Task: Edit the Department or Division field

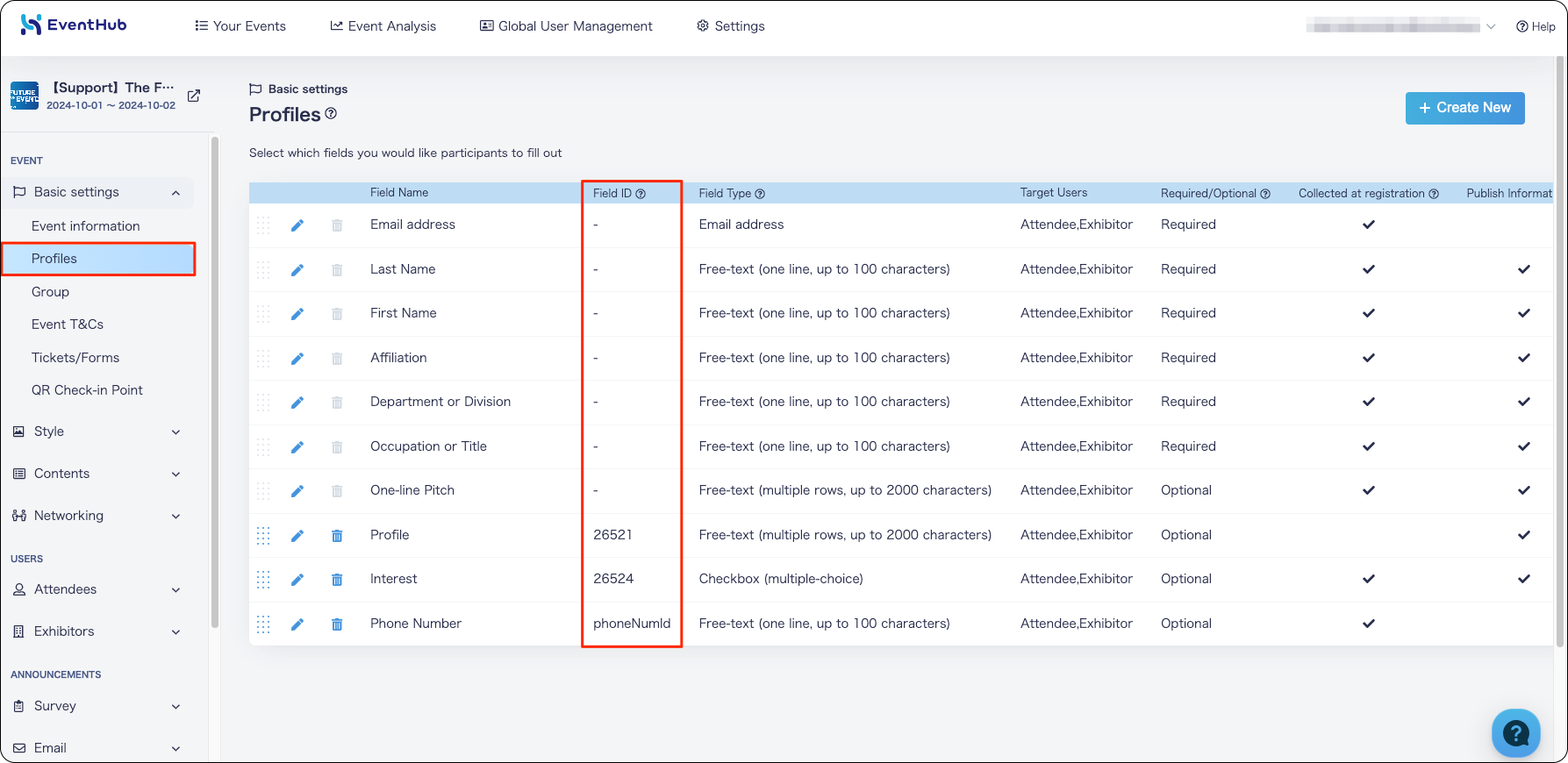Action: tap(297, 403)
